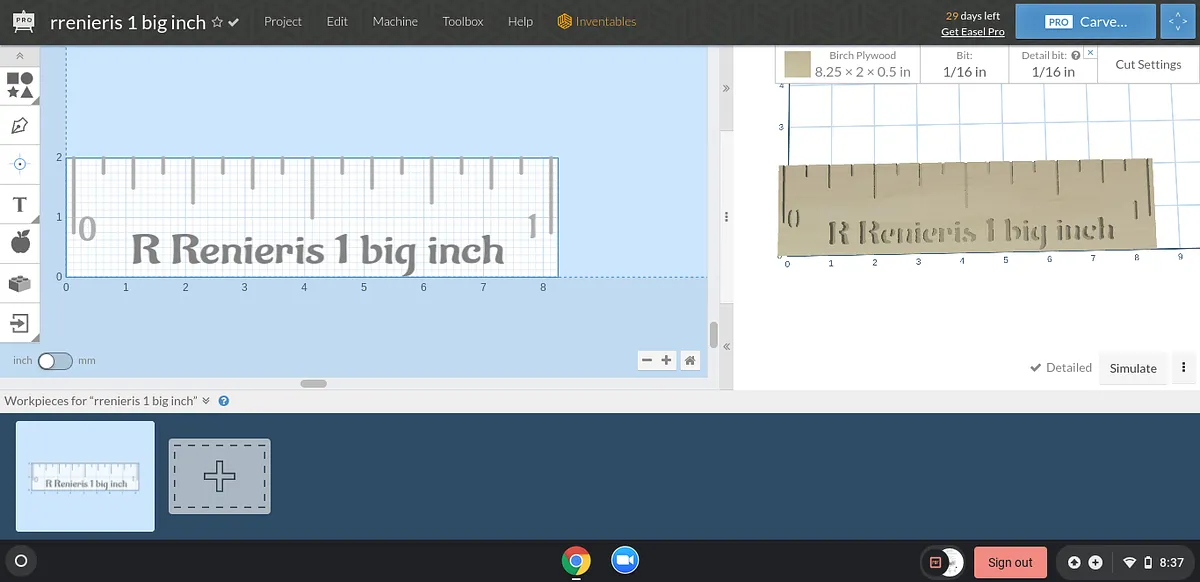Select the Pen drawing tool
The width and height of the screenshot is (1200, 582).
coord(20,125)
